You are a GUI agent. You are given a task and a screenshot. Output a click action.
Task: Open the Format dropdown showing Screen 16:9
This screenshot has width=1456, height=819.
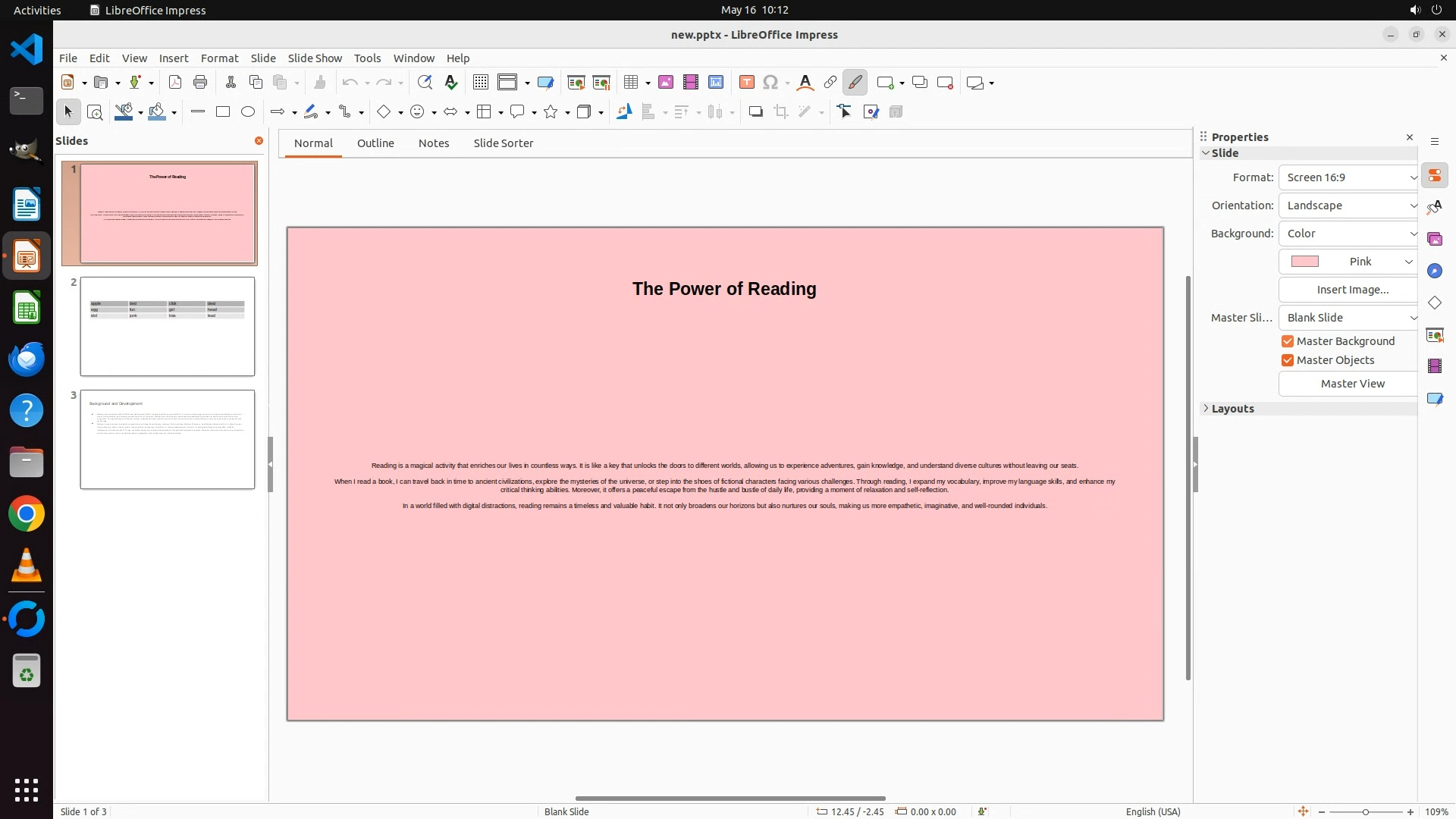1348,177
